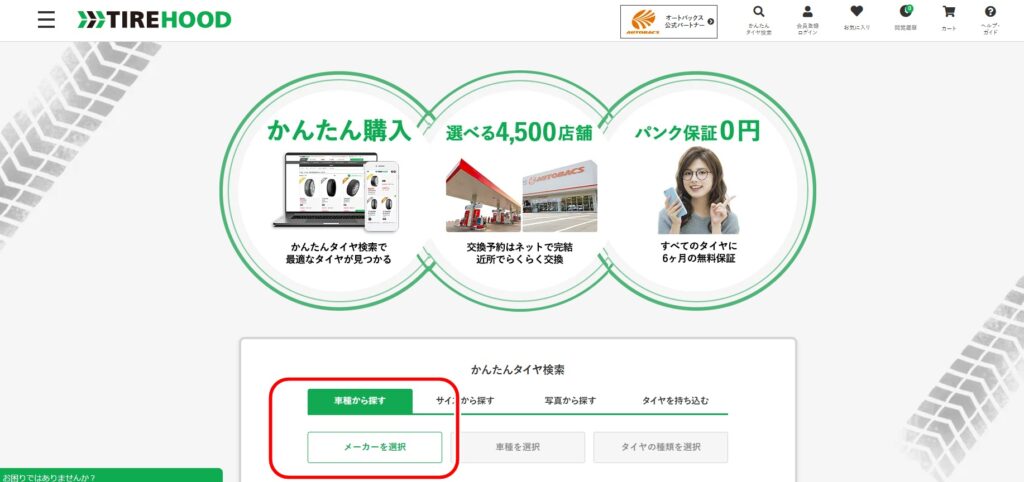Click the お困りではありませんか help bar
Viewport: 1024px width, 482px height.
click(111, 475)
